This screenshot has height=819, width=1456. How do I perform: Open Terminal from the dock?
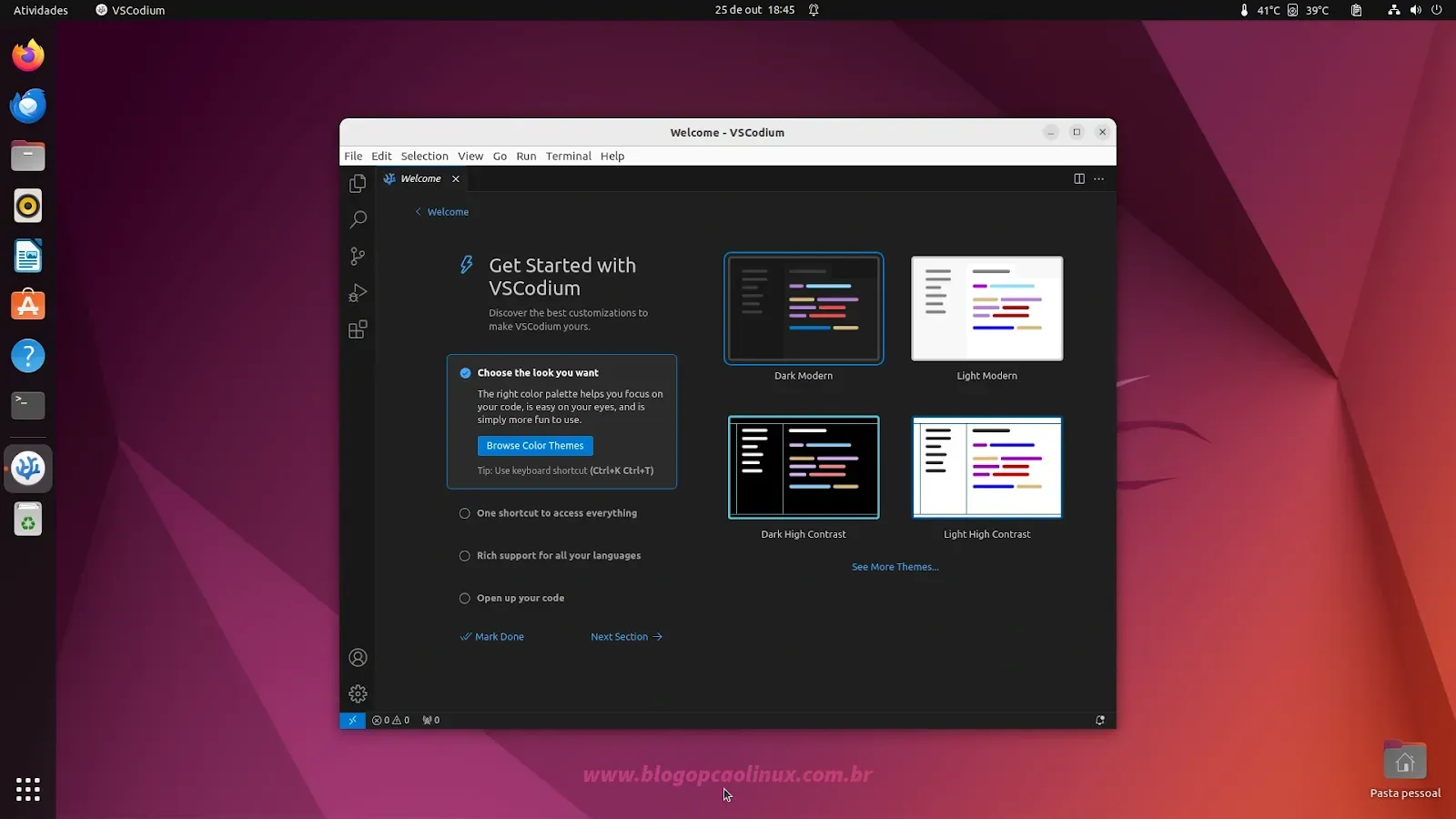pyautogui.click(x=28, y=406)
